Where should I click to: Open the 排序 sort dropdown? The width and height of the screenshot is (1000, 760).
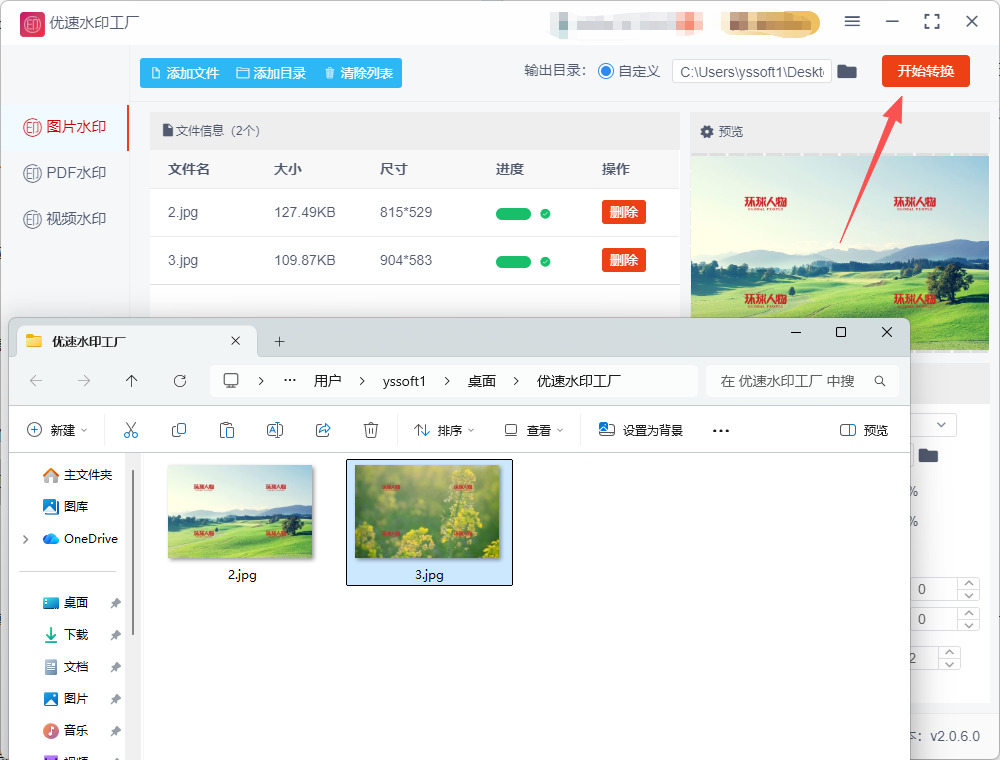tap(445, 430)
